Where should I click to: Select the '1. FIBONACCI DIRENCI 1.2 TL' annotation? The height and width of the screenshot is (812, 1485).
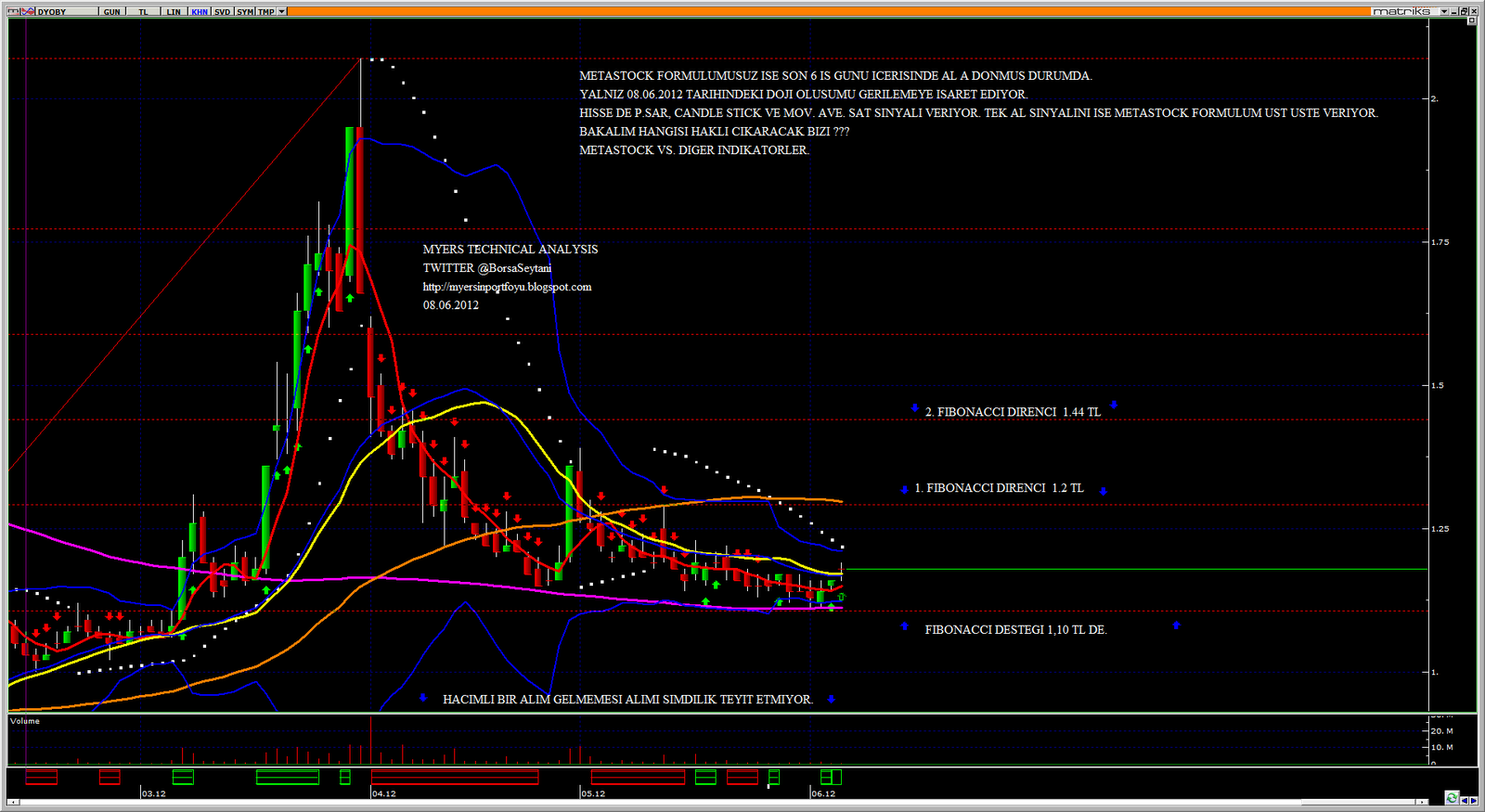tap(999, 488)
